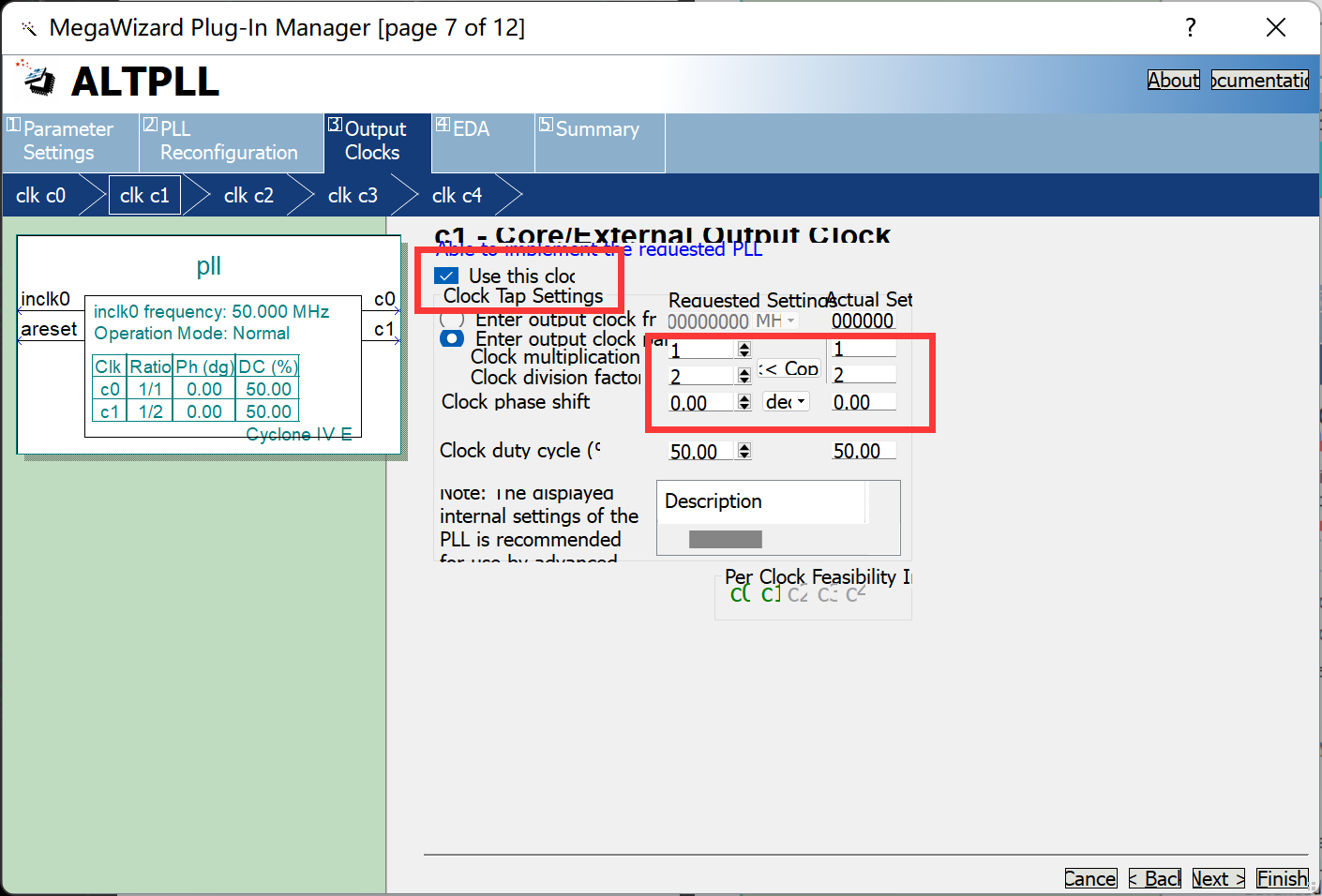Image resolution: width=1322 pixels, height=896 pixels.
Task: Click the actual duty cycle value 50.00
Action: [x=864, y=451]
